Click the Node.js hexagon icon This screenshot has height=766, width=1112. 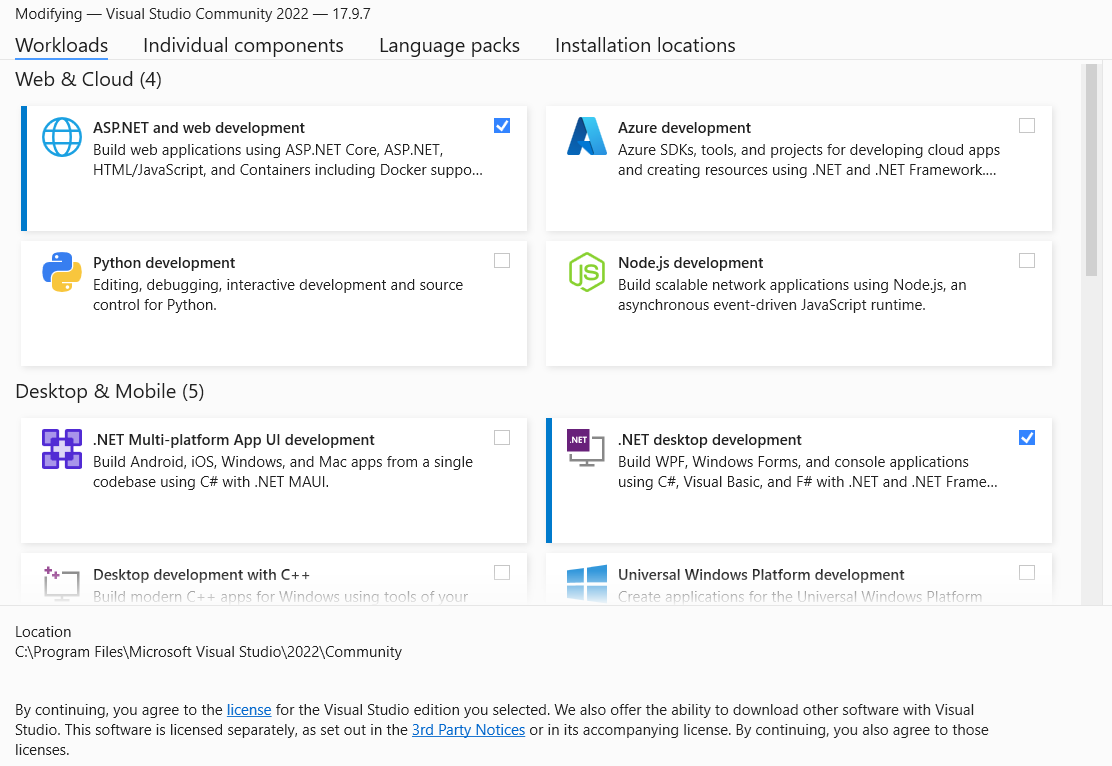587,272
